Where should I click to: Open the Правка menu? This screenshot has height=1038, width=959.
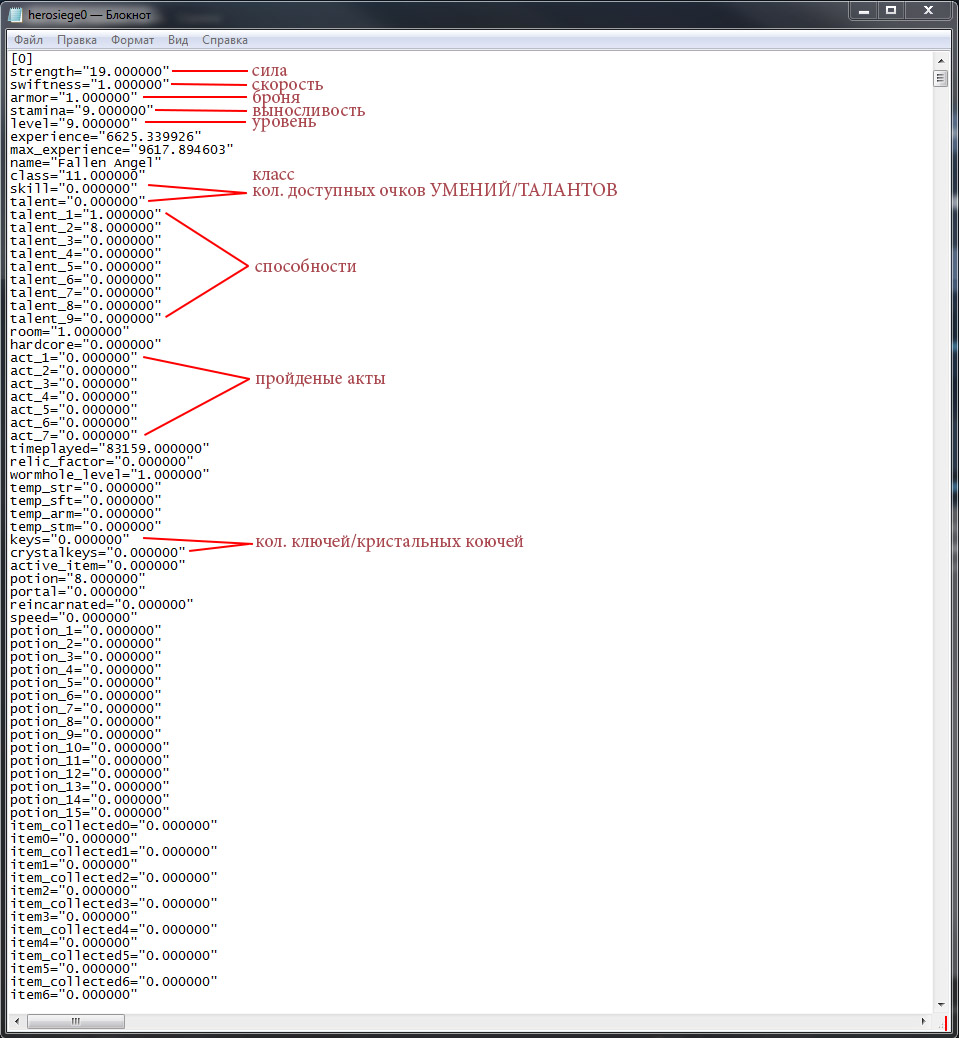(x=77, y=40)
